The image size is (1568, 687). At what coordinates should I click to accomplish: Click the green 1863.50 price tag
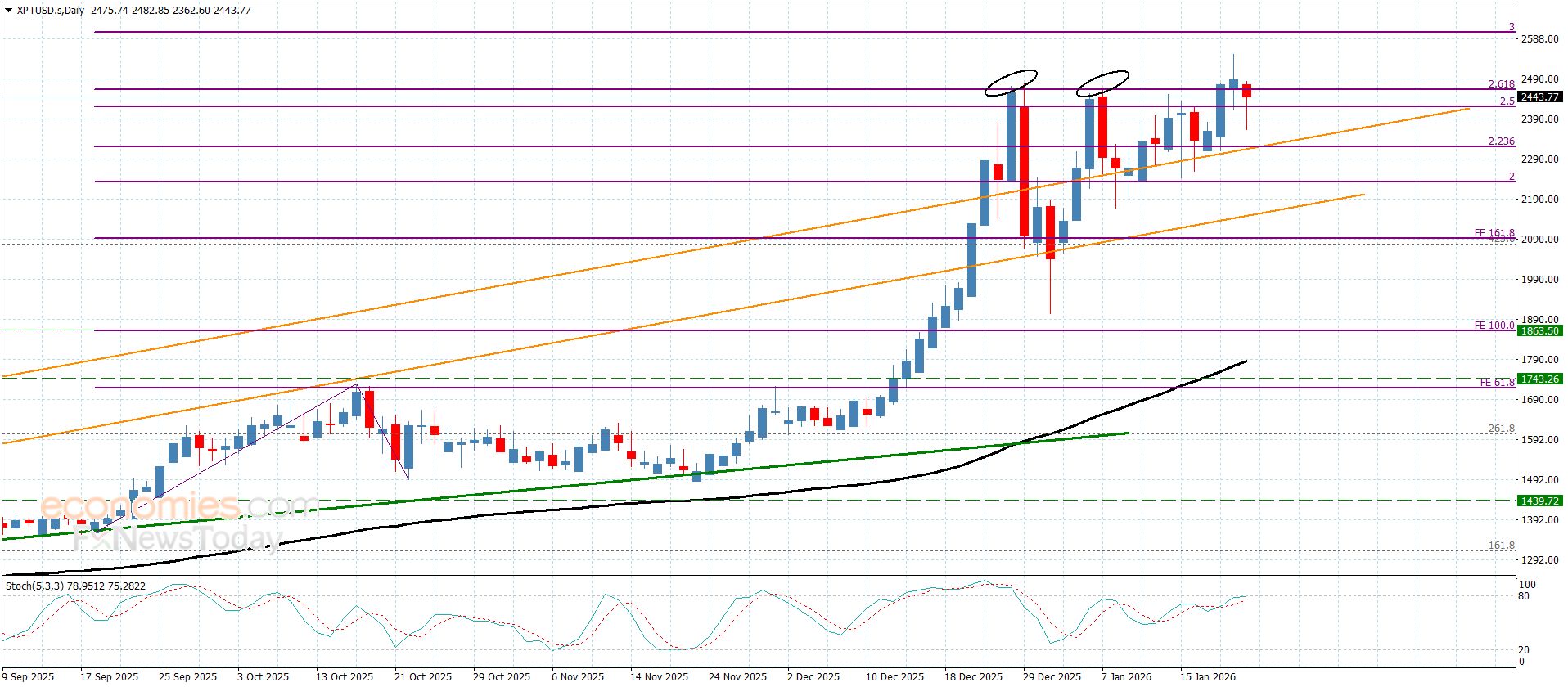click(1539, 330)
